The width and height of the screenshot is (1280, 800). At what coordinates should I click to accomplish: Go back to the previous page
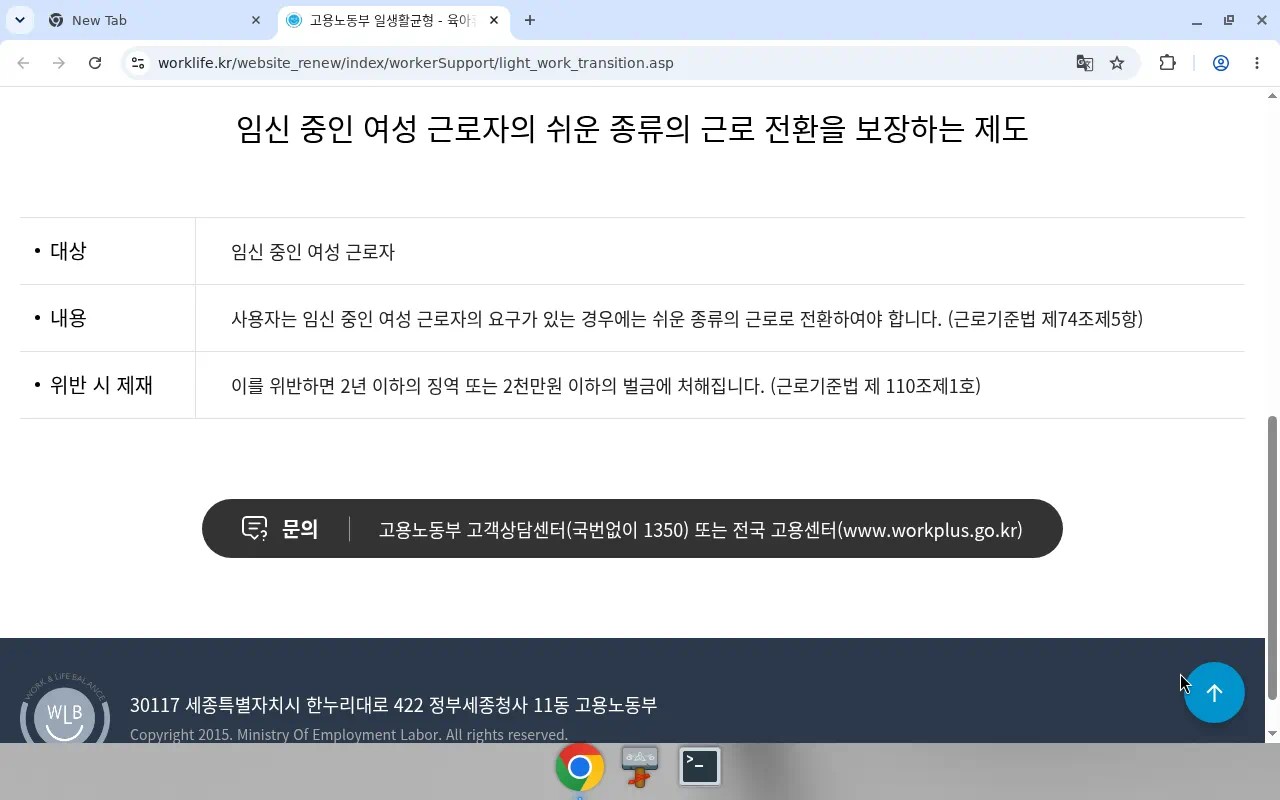[23, 63]
